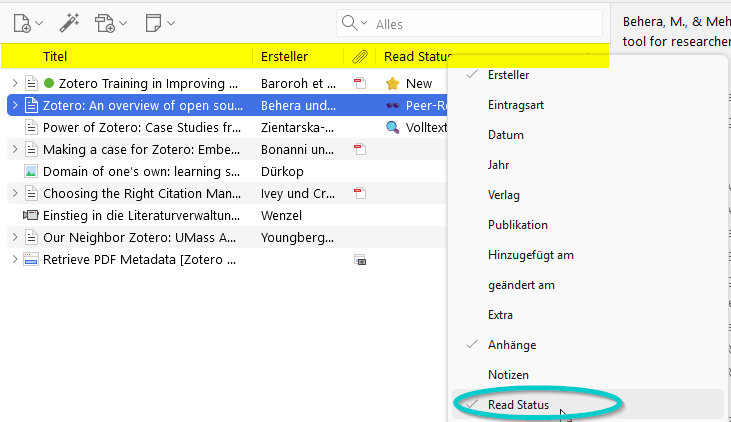The image size is (731, 422).
Task: Click the star New read status icon
Action: 393,83
